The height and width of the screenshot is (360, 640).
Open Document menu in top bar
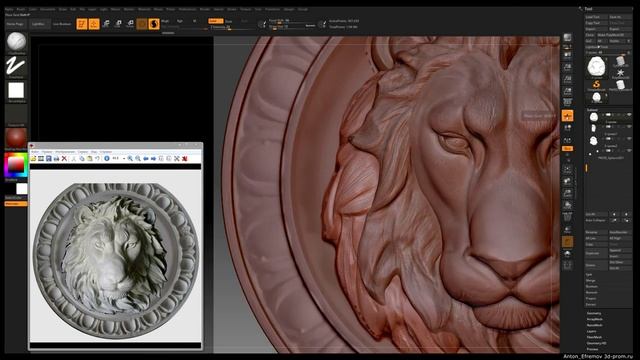pos(48,9)
